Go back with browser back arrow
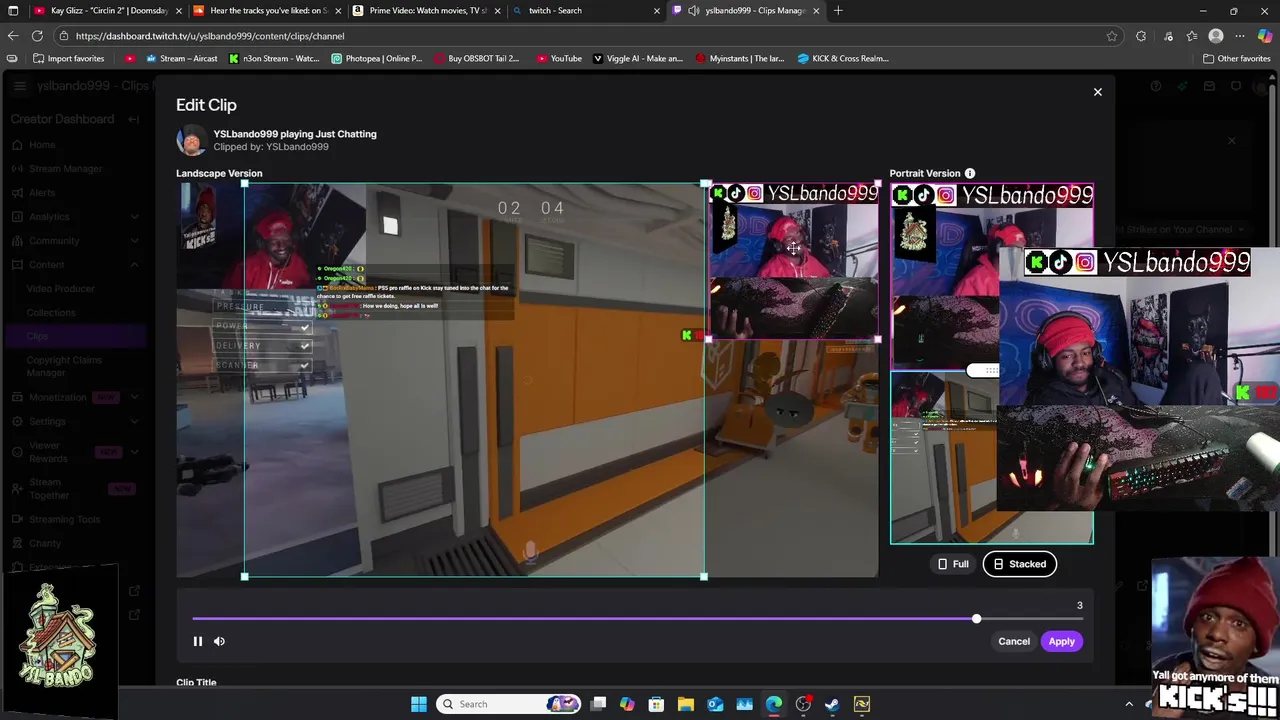Screen dimensions: 1280x720 pyautogui.click(x=13, y=36)
